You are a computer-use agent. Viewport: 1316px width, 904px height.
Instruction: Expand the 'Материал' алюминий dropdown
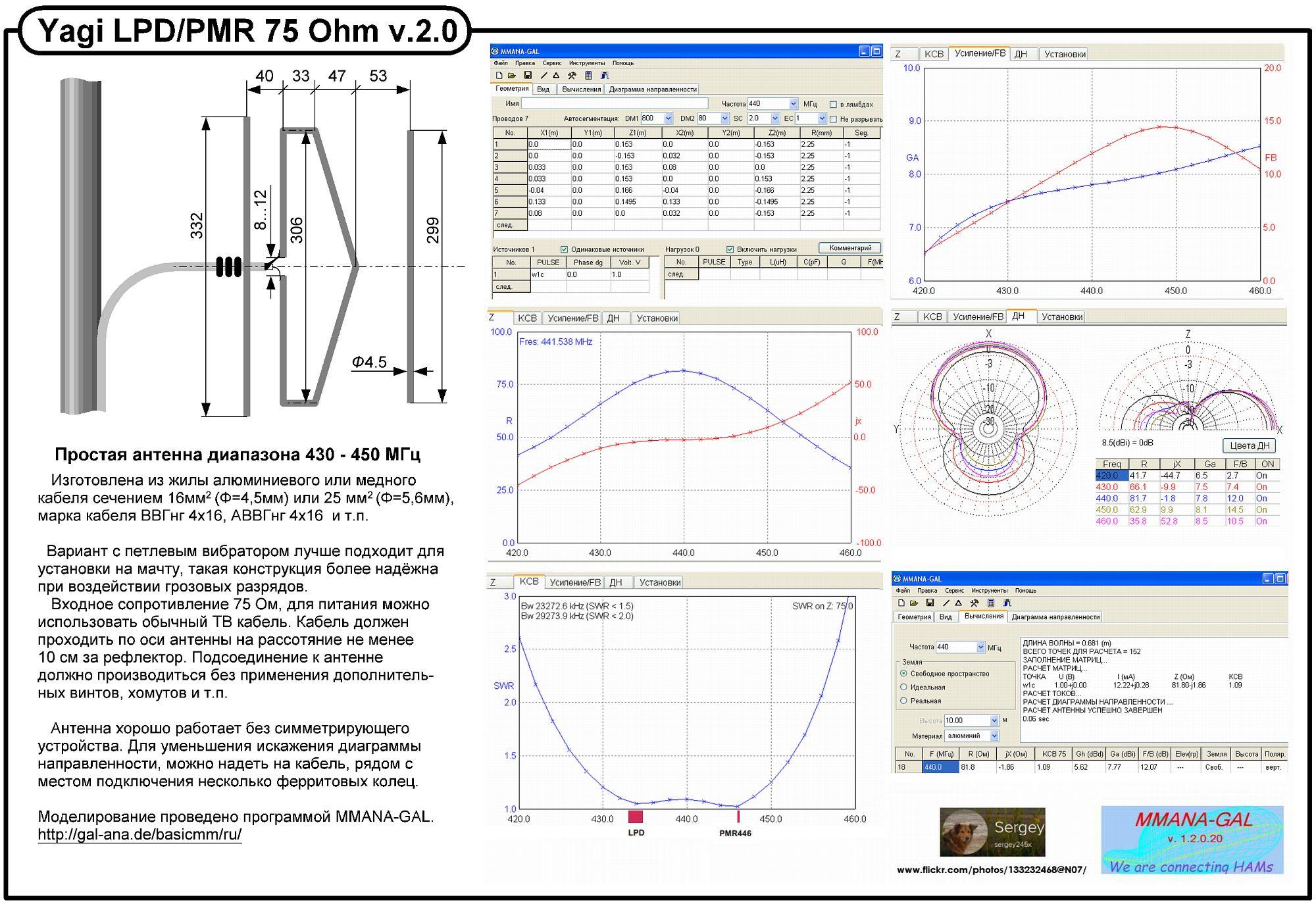(994, 736)
